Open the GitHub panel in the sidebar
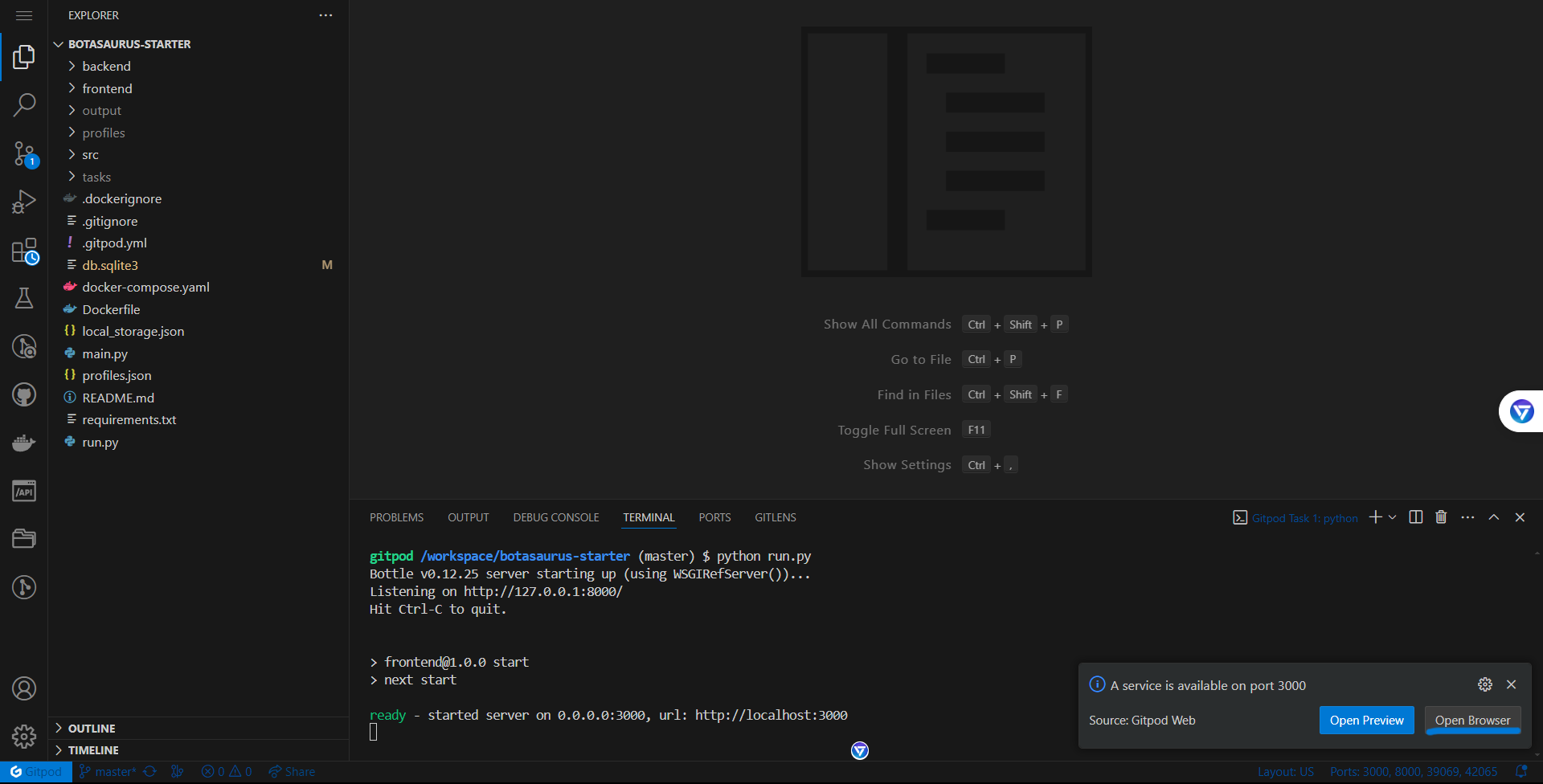 pos(25,394)
